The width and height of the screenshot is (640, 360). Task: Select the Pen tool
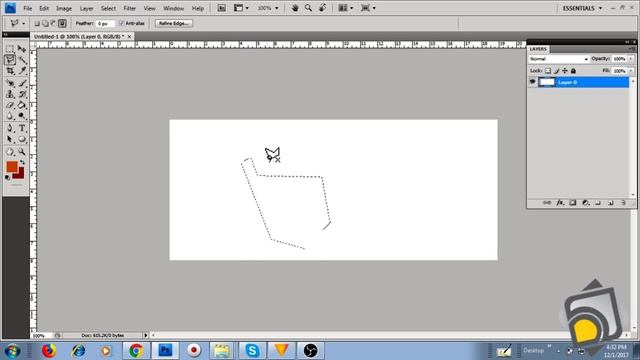click(10, 128)
